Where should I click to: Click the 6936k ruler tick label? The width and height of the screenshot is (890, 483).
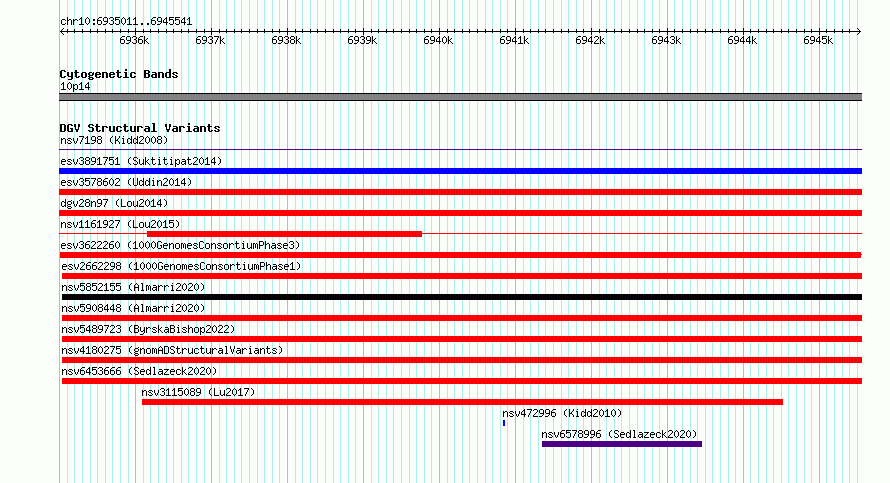click(134, 40)
